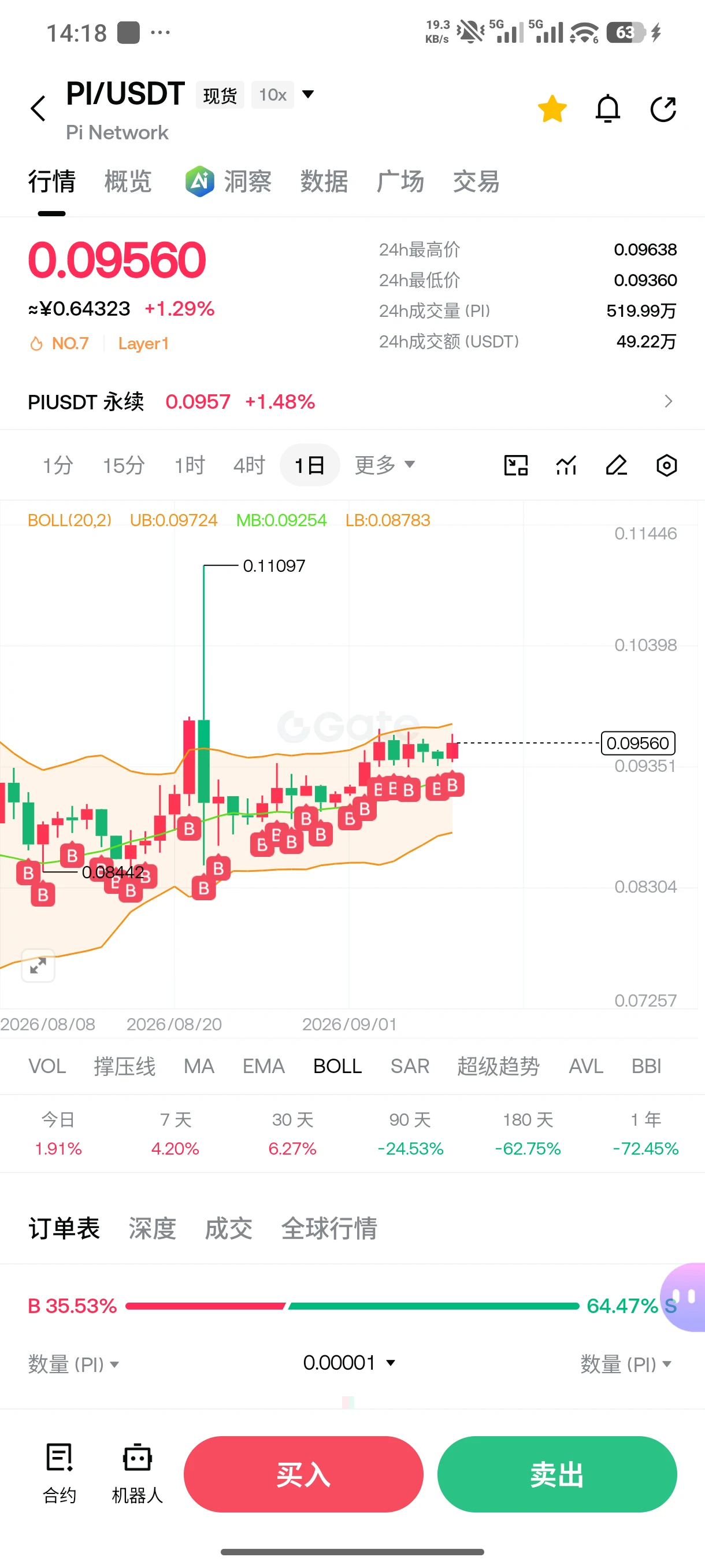Screen dimensions: 705x1568
Task: Toggle EMA indicator
Action: pos(264,1066)
